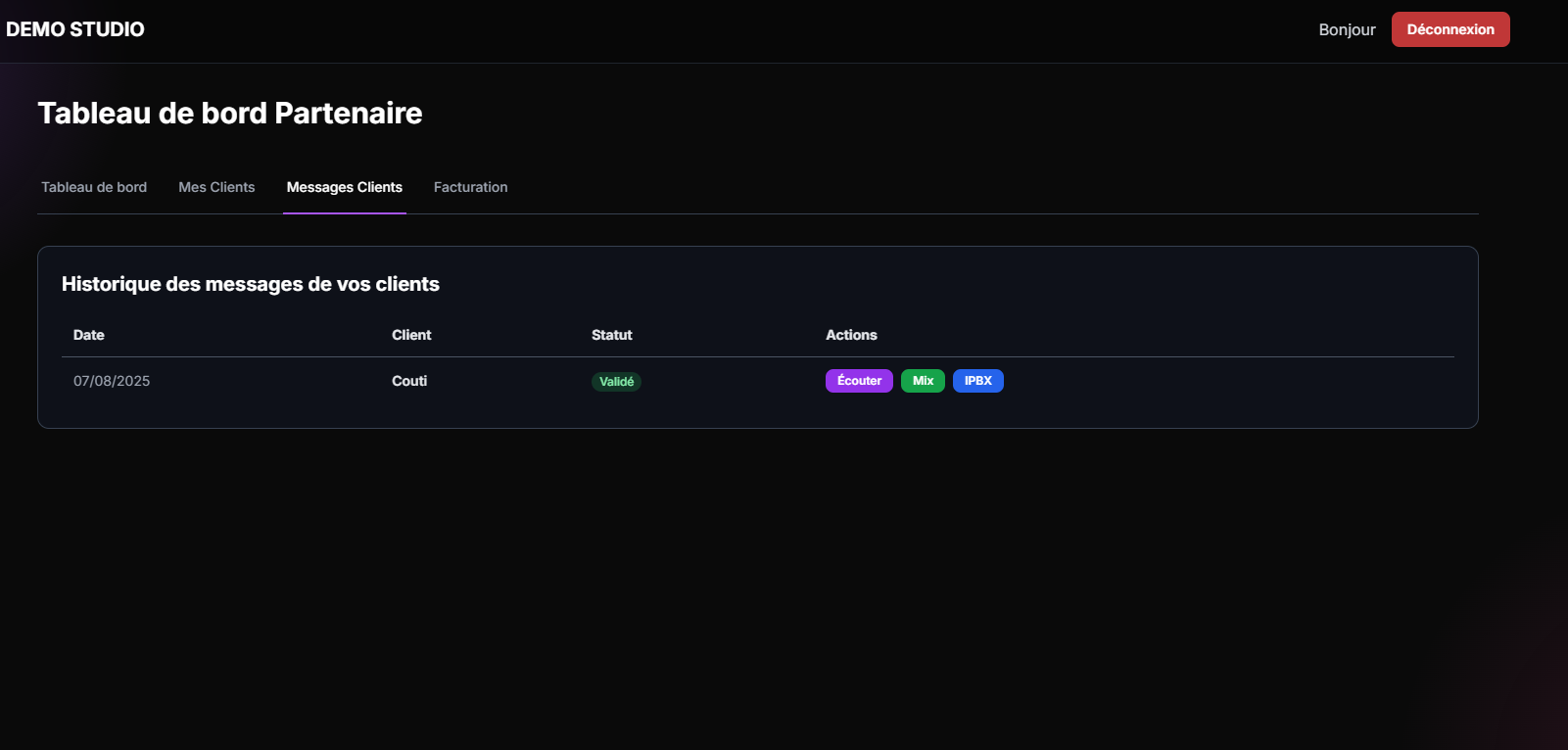Click the Statut column header
This screenshot has height=750, width=1568.
pyautogui.click(x=611, y=335)
